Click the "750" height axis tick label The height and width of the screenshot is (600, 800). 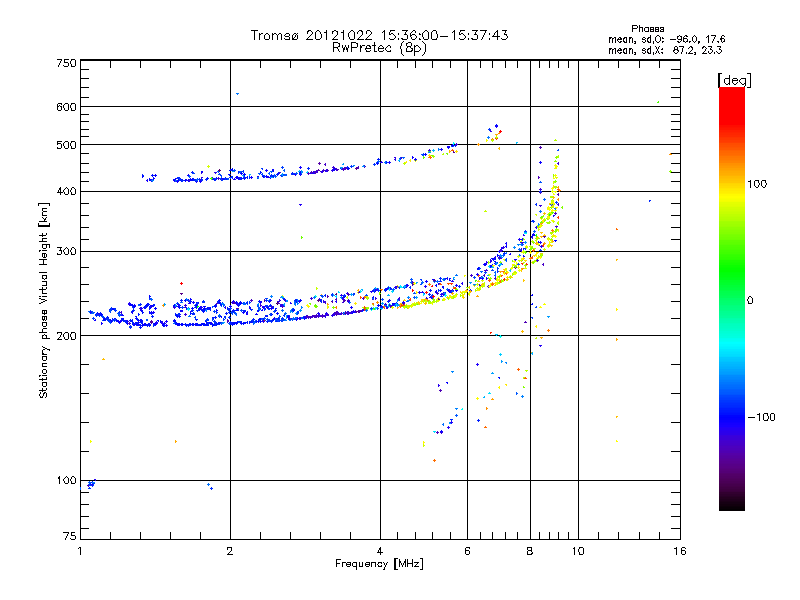(x=67, y=63)
